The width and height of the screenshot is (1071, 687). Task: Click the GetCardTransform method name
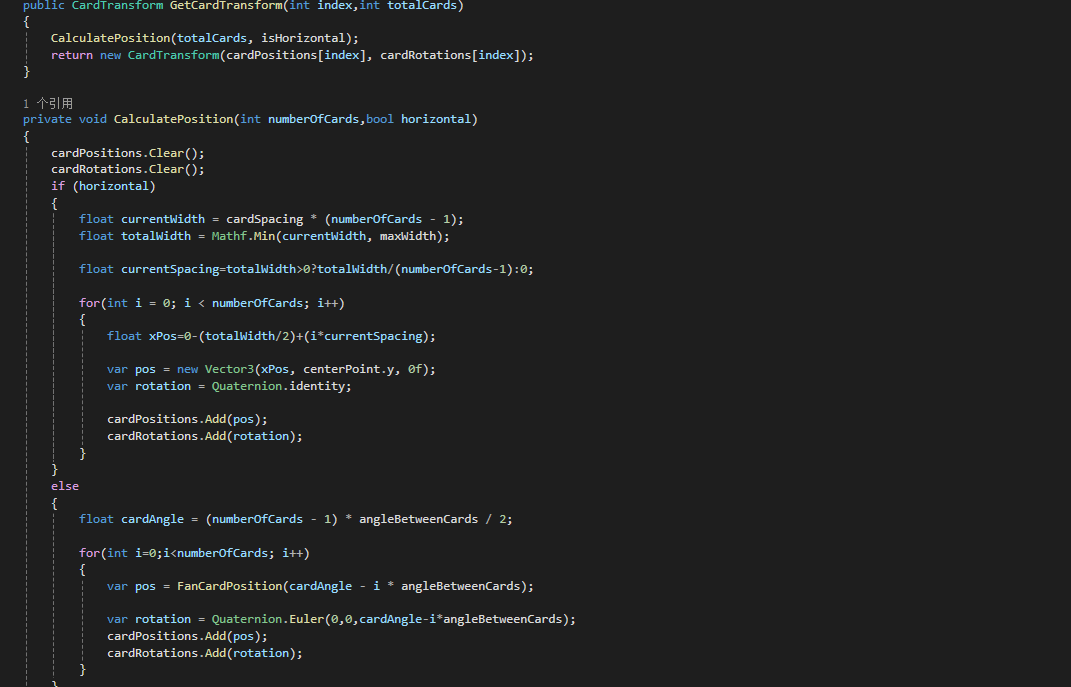(226, 5)
